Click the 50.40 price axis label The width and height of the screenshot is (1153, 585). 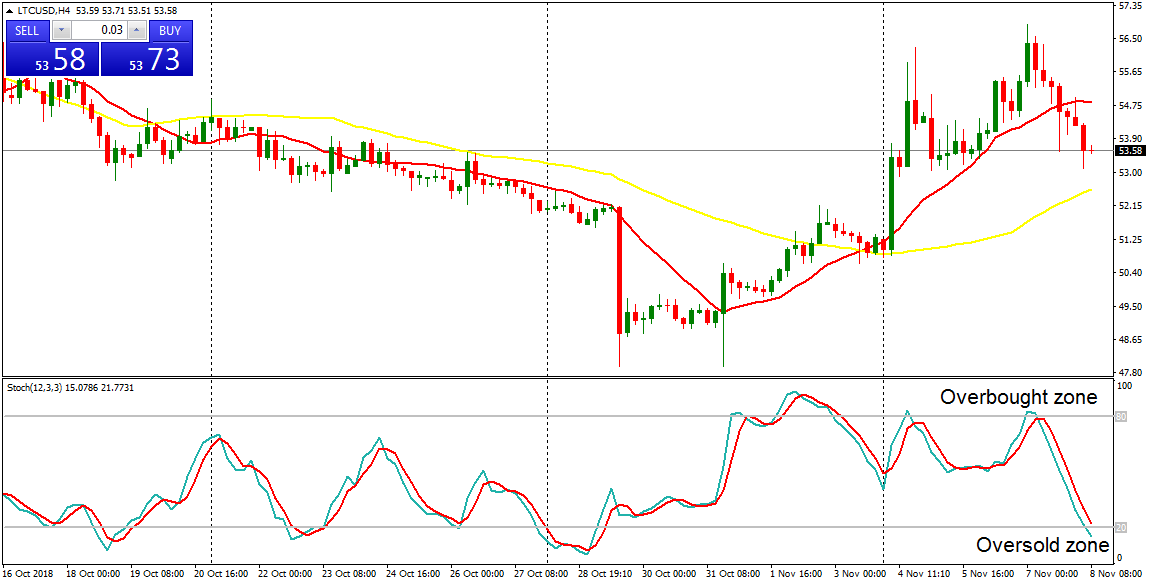pyautogui.click(x=1129, y=273)
